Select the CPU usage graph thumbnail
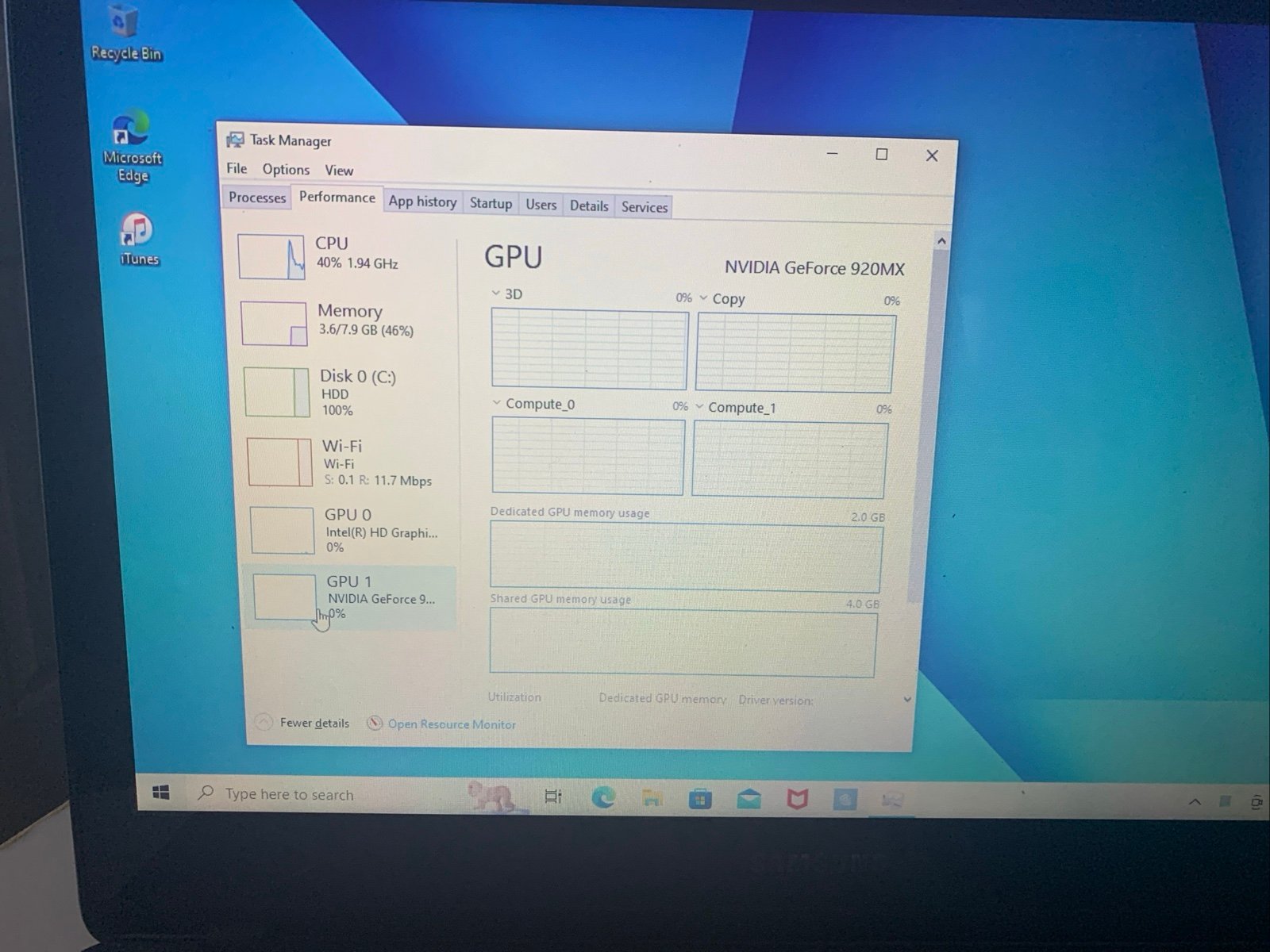 point(271,256)
